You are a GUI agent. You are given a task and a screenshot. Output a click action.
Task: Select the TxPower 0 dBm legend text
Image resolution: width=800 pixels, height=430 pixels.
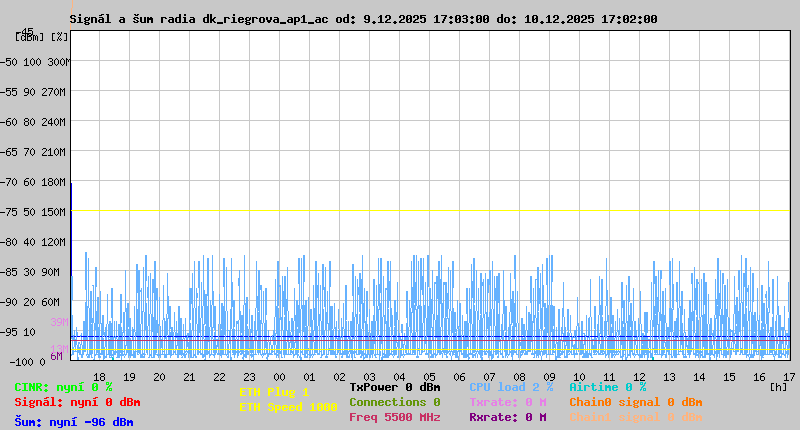point(394,387)
